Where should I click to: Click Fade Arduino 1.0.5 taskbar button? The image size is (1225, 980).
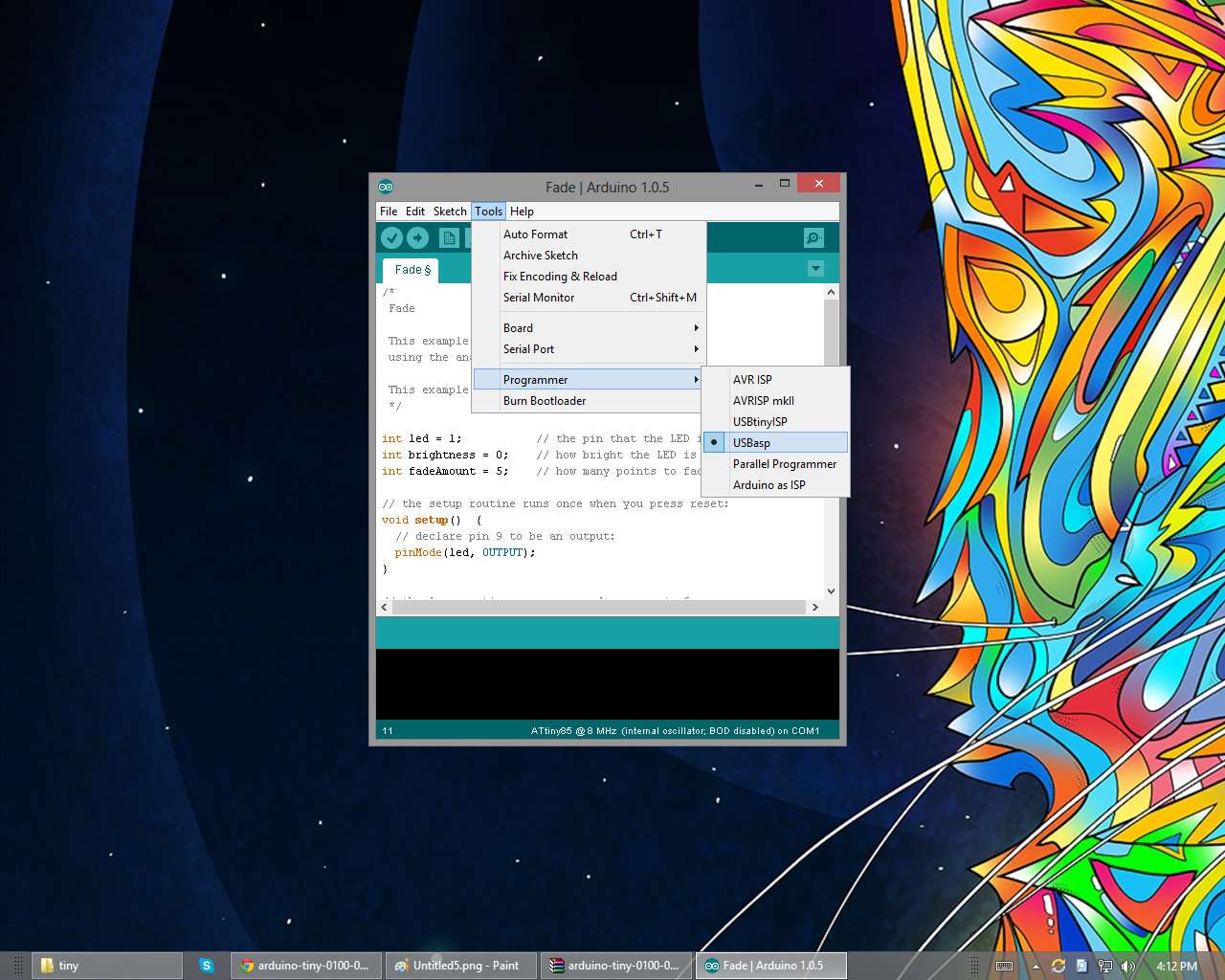(x=771, y=966)
